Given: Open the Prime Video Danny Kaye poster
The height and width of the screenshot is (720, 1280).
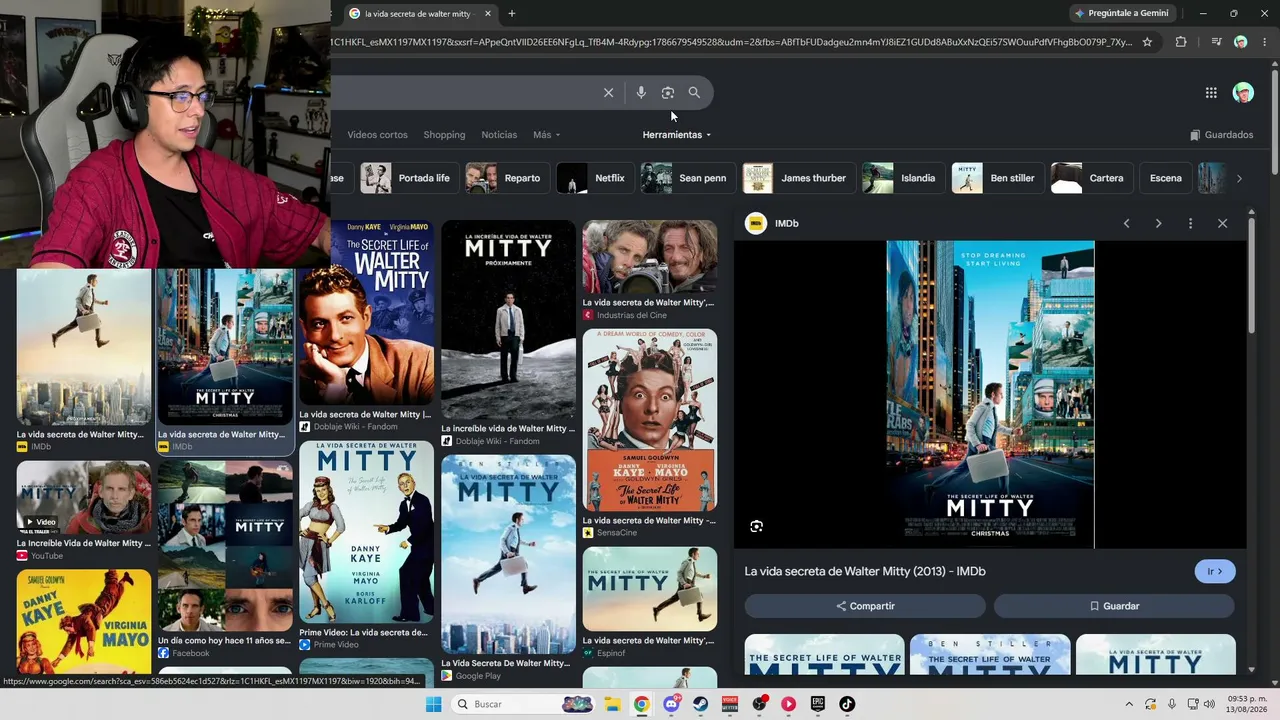Looking at the screenshot, I should (366, 532).
